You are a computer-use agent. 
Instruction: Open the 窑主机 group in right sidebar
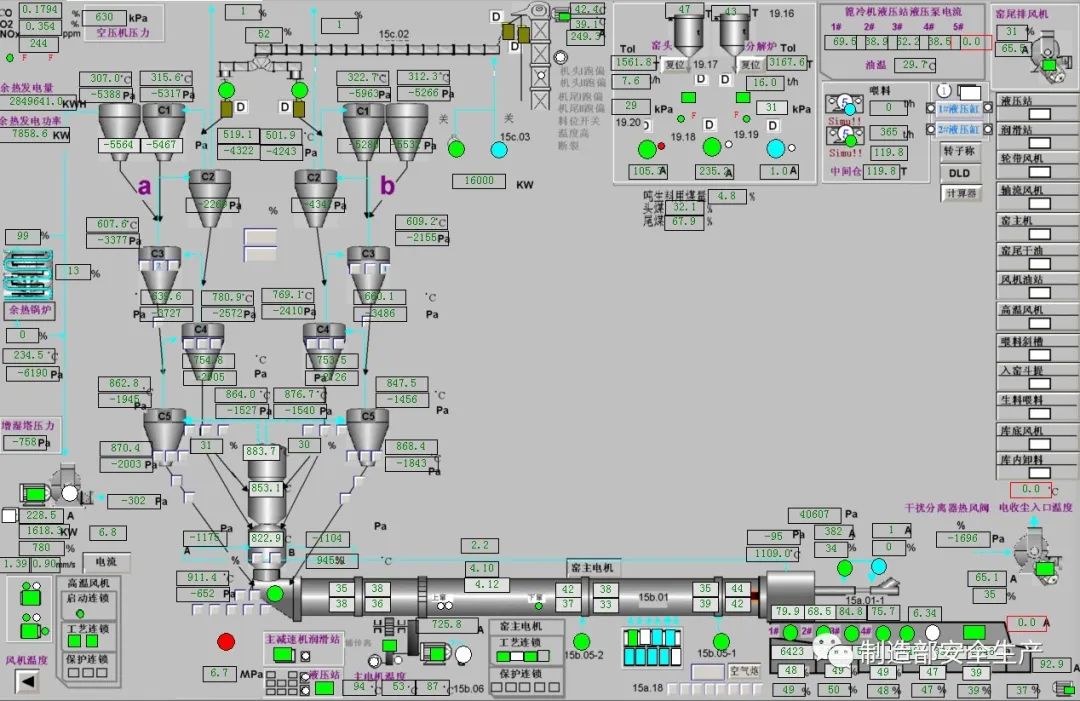click(1037, 227)
